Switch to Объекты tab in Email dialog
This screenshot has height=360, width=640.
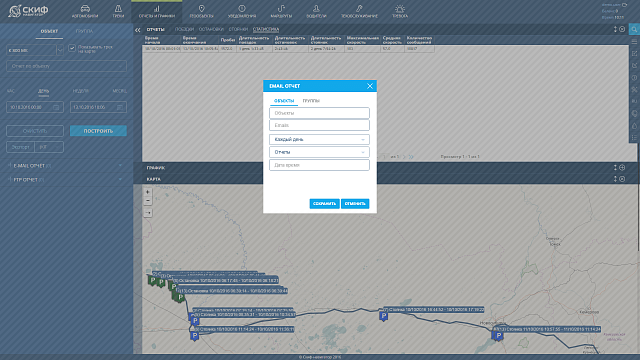click(x=284, y=101)
